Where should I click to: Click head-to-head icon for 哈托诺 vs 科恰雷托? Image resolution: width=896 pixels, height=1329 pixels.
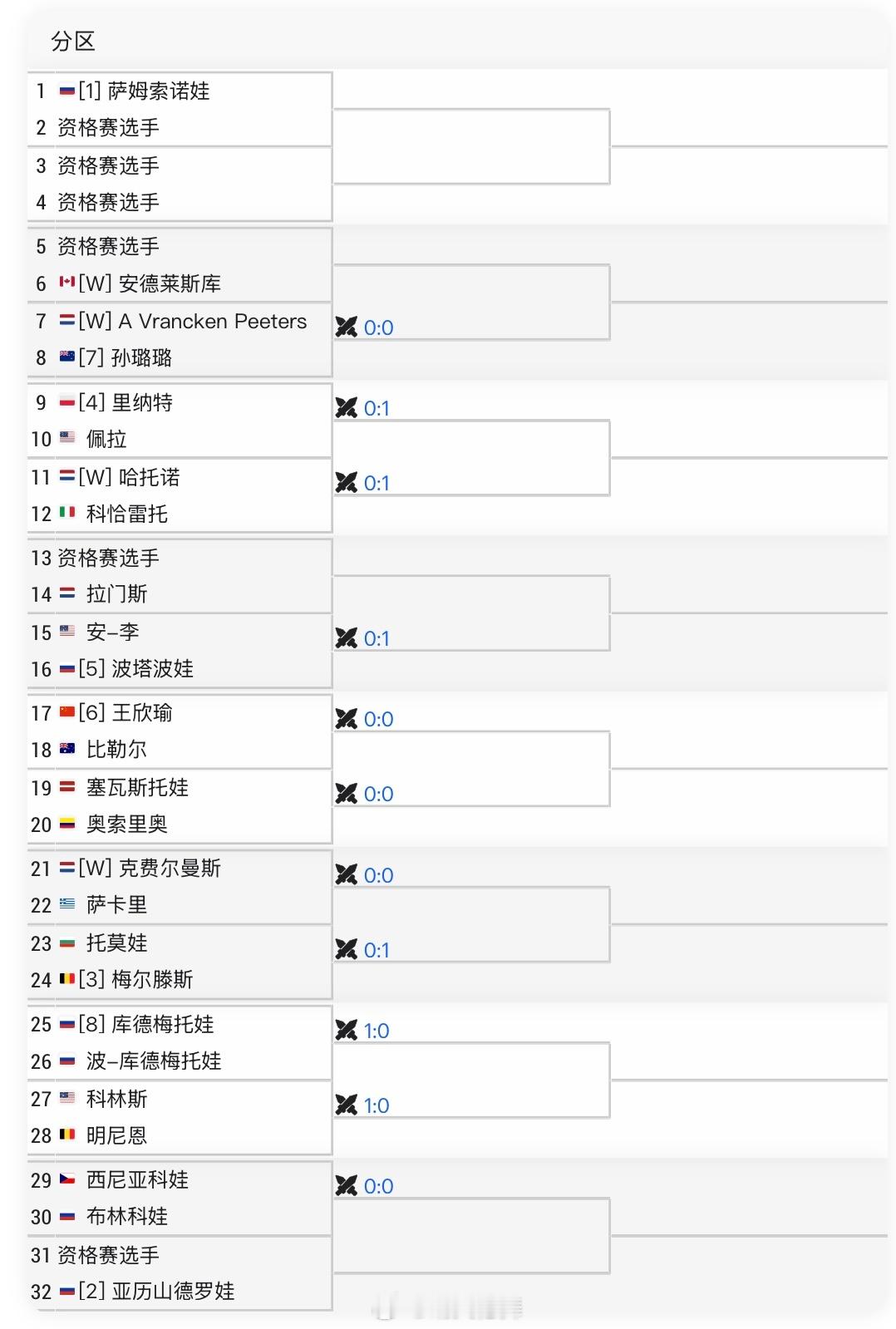347,483
